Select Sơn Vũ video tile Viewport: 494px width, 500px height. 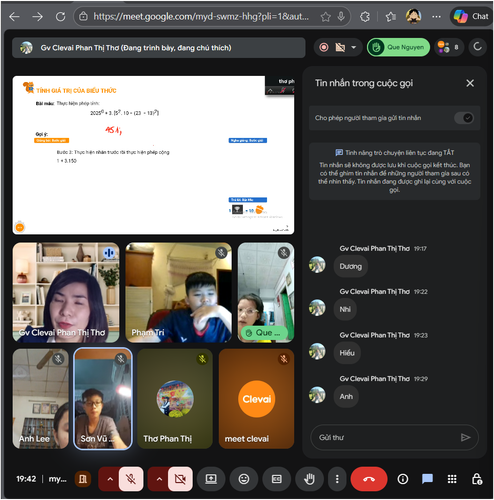pos(103,399)
